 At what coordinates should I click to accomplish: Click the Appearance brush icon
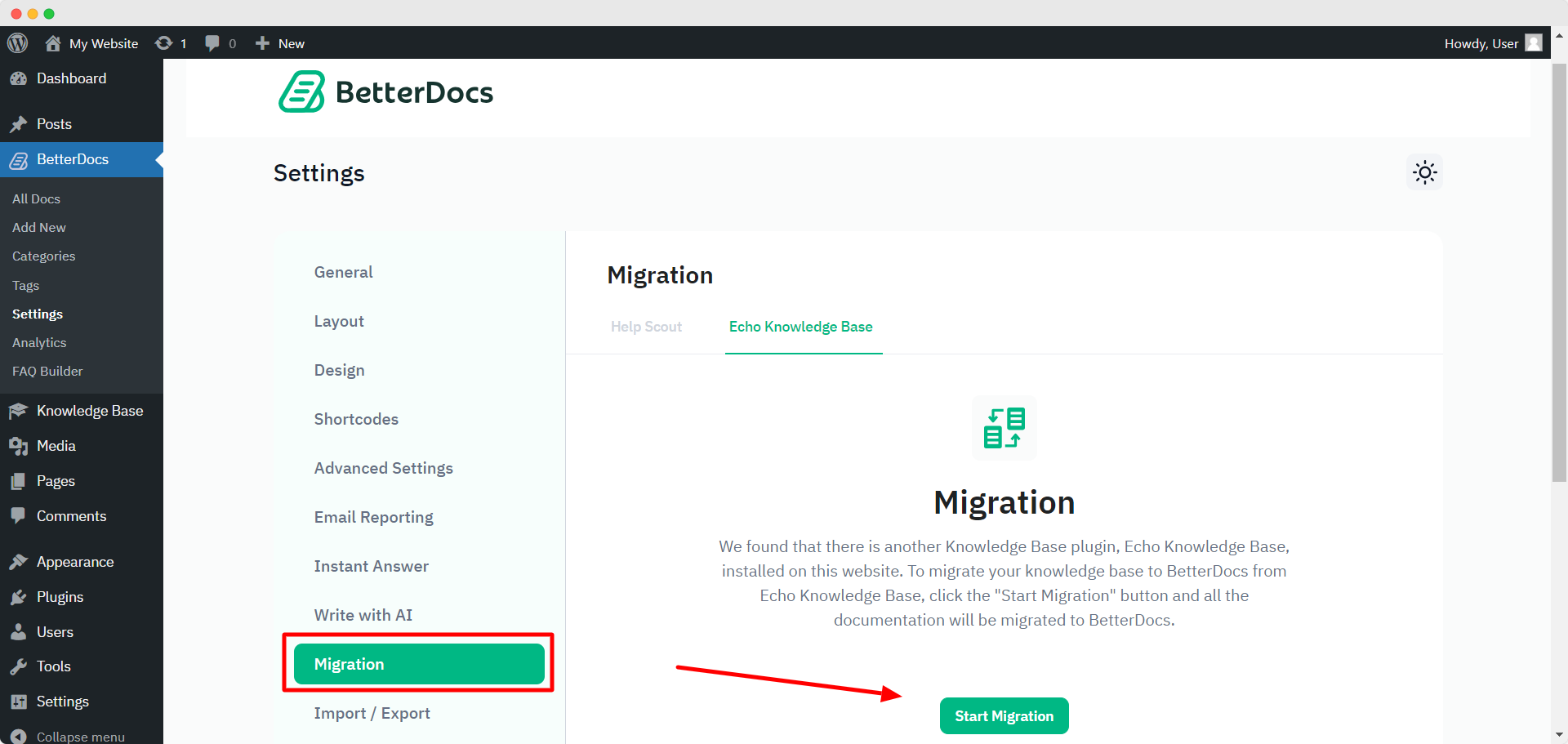pos(19,561)
